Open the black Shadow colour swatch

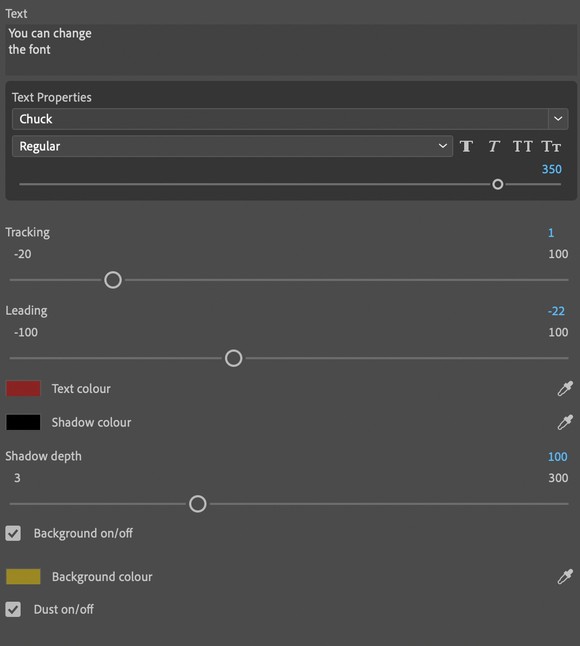(23, 422)
